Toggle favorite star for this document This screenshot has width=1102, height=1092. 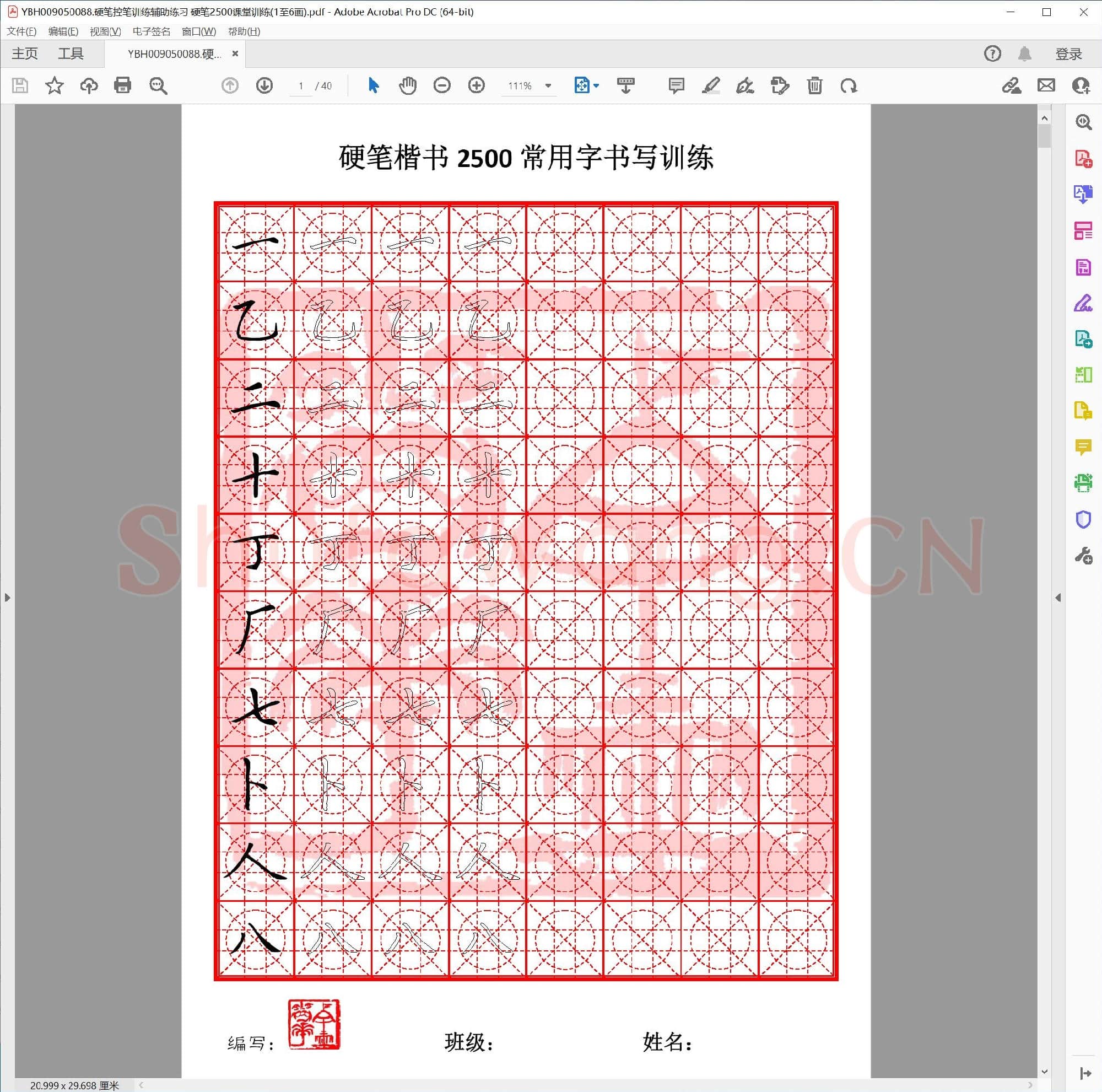point(55,85)
